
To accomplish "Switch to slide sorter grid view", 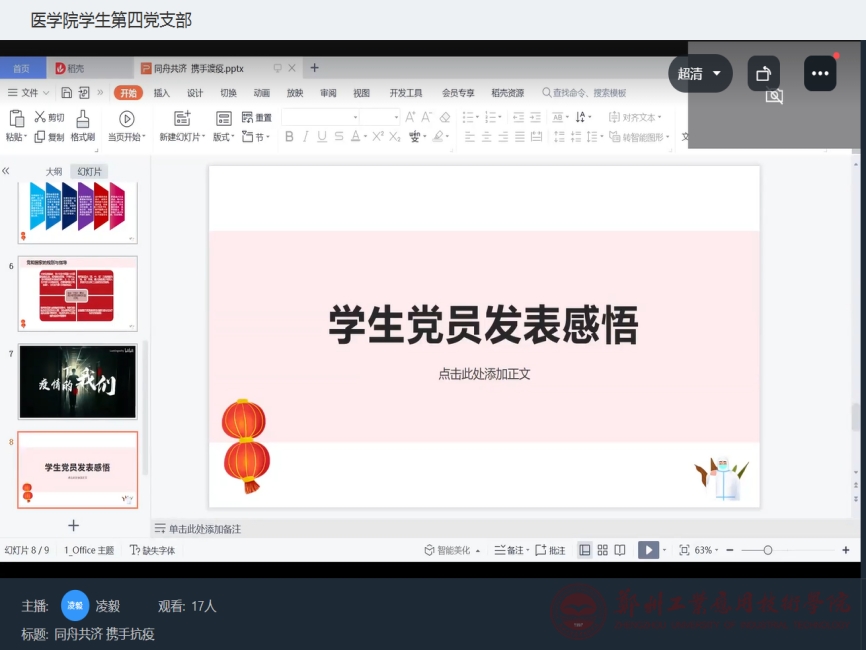I will 603,550.
